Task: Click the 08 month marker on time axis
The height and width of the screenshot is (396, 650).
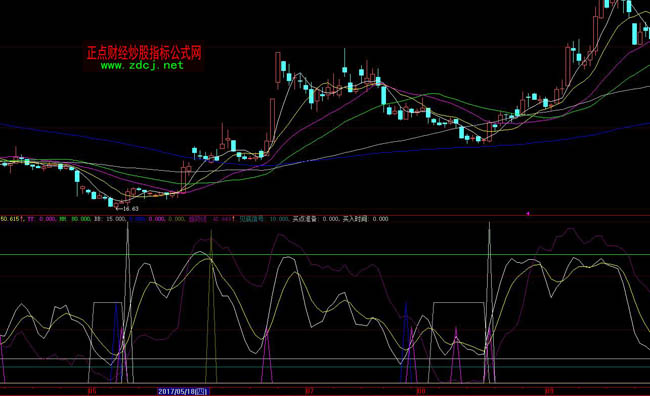Action: coord(421,391)
